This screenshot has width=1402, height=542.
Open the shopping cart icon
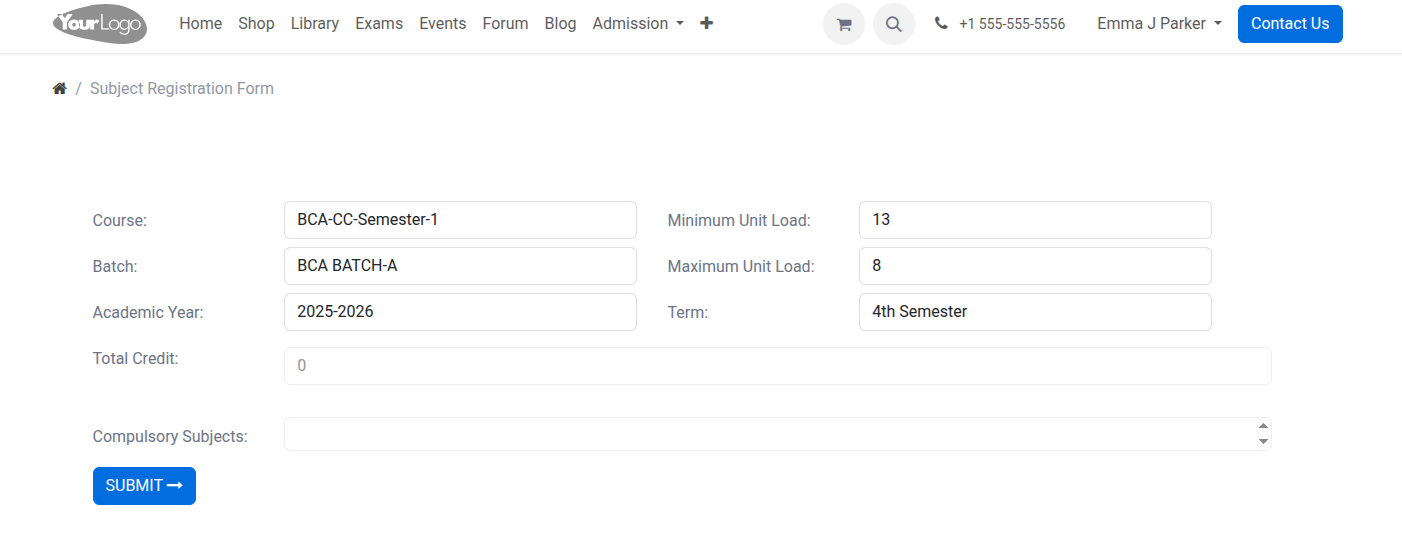point(844,24)
